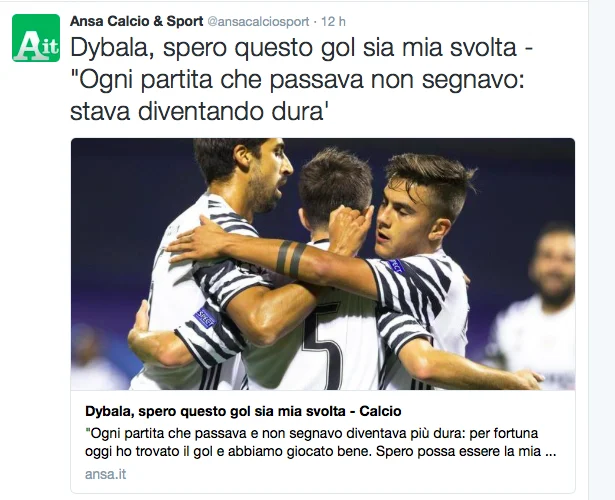Screen dimensions: 615x500
Task: Open the players celebration photo
Action: tap(323, 264)
